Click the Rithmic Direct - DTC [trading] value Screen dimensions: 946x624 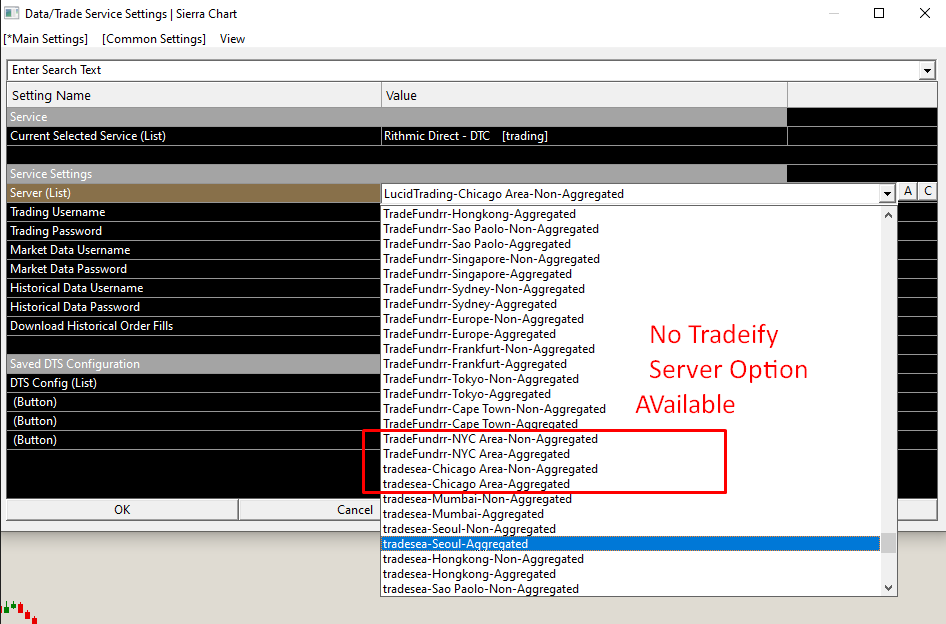pos(584,136)
